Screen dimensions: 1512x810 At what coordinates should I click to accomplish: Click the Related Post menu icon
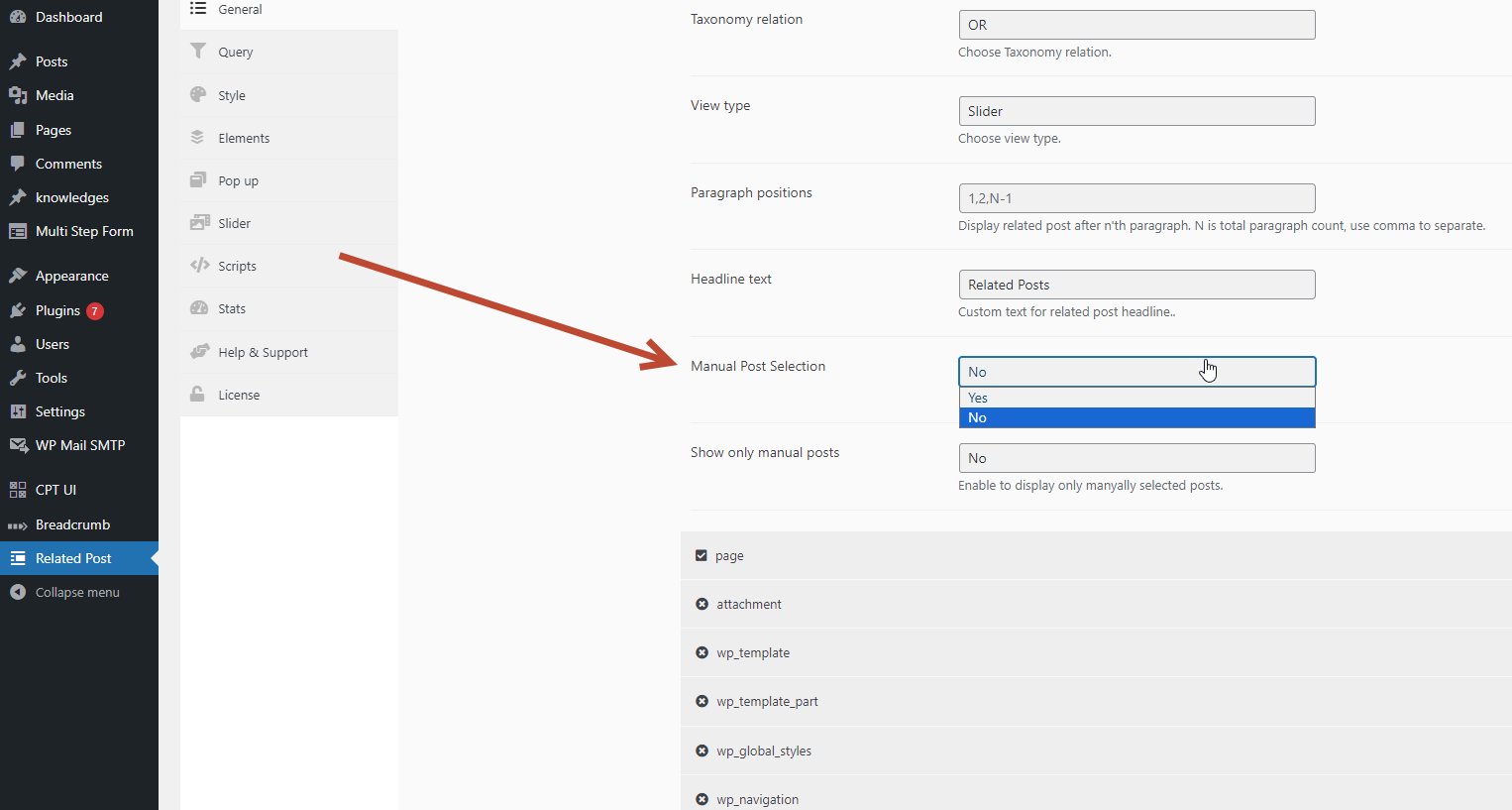pyautogui.click(x=18, y=558)
